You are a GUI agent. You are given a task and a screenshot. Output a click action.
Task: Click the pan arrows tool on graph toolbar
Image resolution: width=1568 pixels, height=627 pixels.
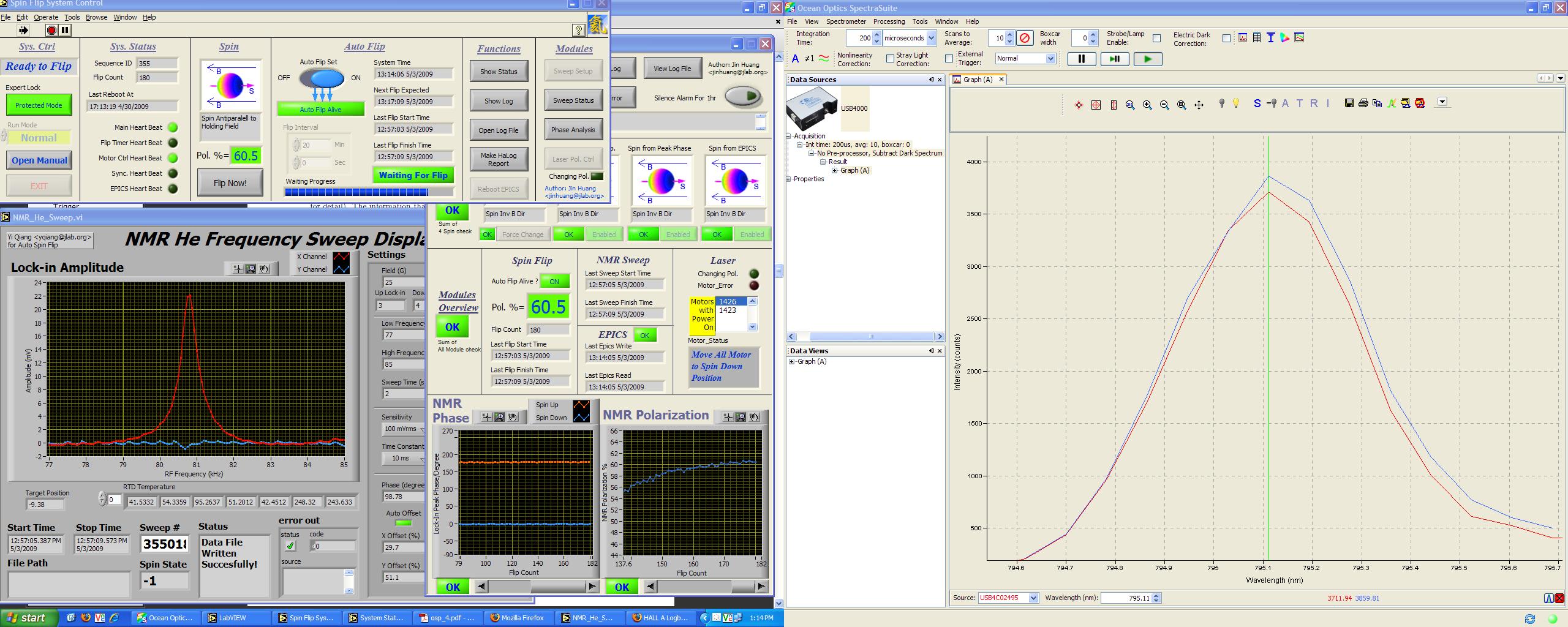tap(1199, 105)
